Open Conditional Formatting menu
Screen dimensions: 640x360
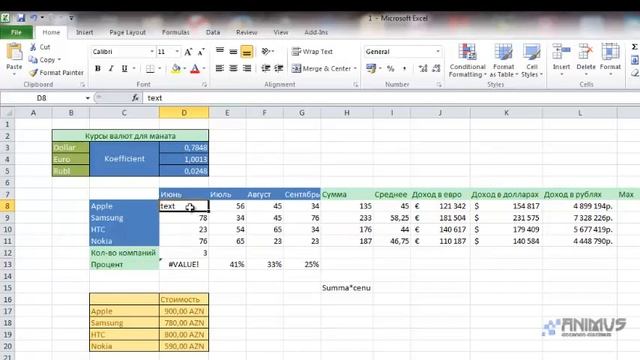pyautogui.click(x=467, y=60)
